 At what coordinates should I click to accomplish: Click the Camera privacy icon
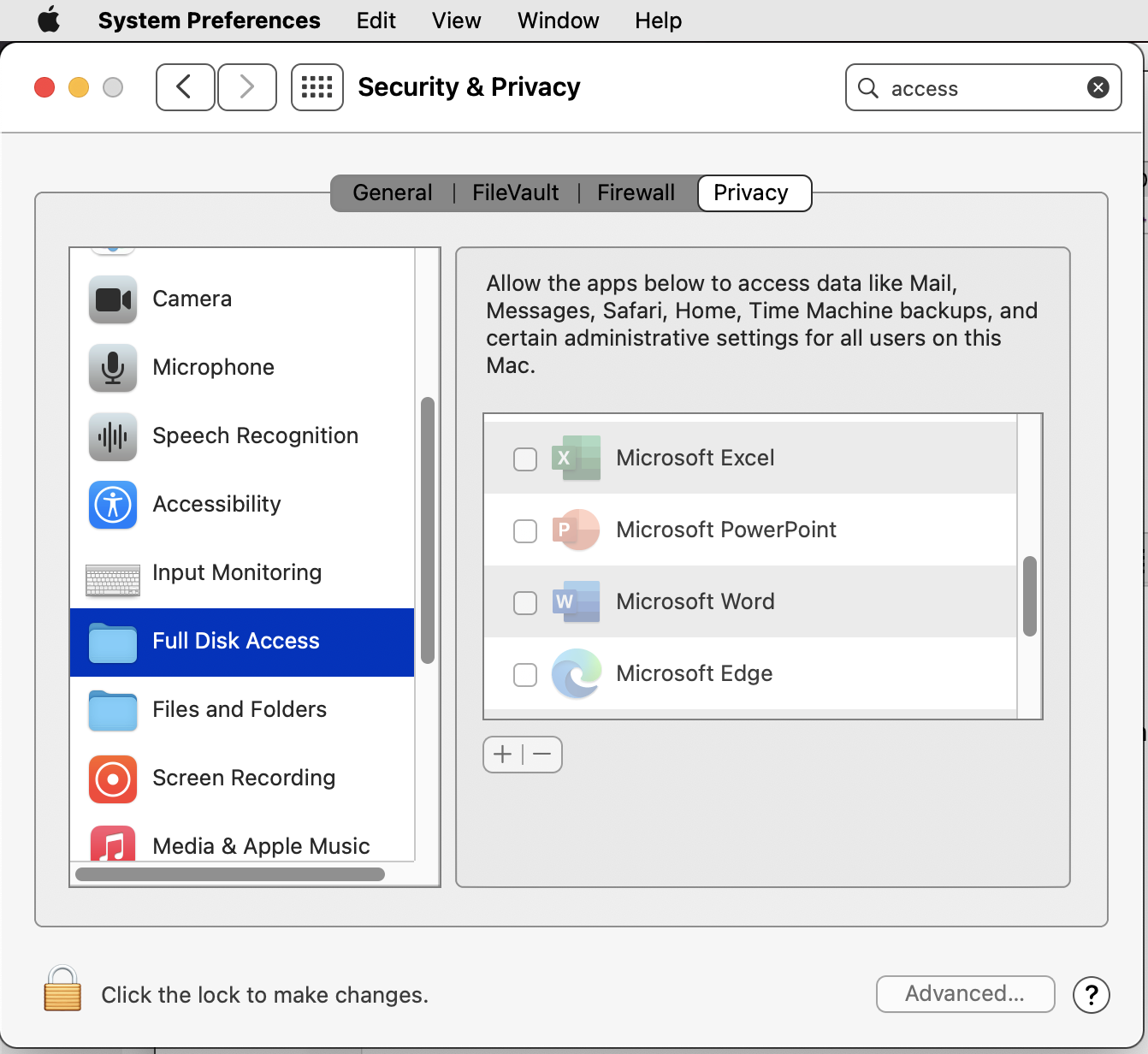point(113,299)
